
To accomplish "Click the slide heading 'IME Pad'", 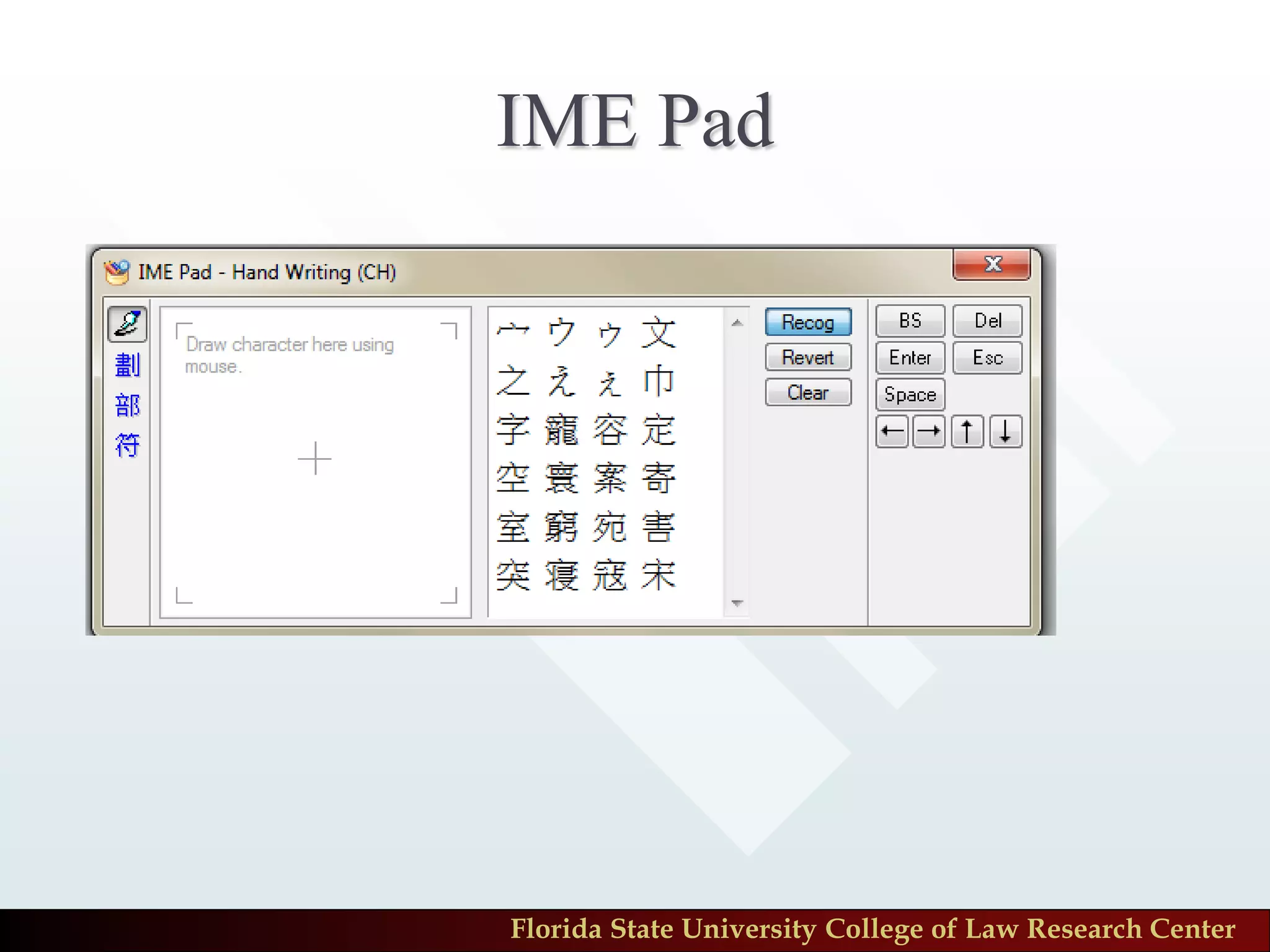I will [635, 121].
